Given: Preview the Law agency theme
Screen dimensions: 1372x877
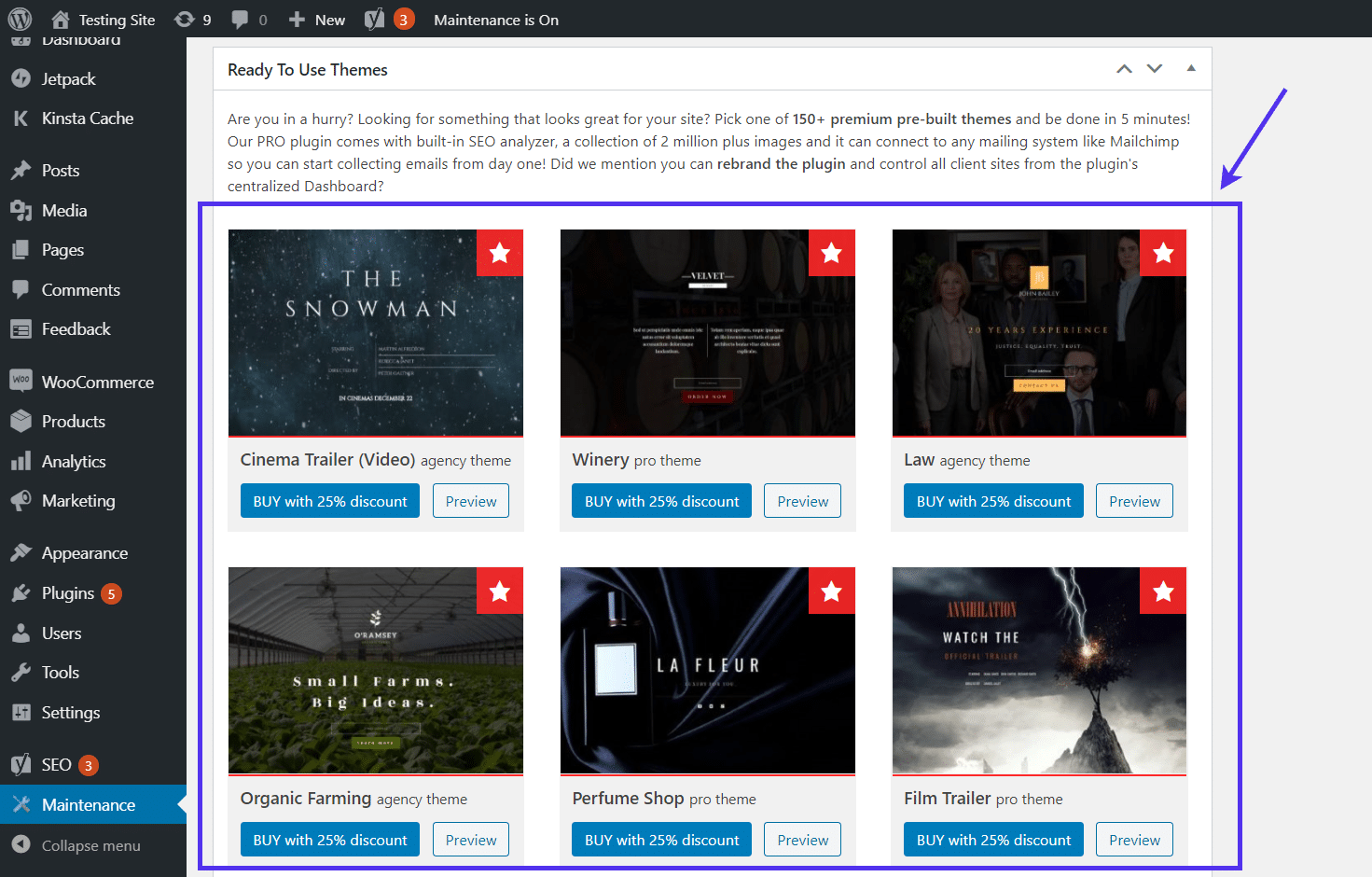Looking at the screenshot, I should click(1134, 500).
